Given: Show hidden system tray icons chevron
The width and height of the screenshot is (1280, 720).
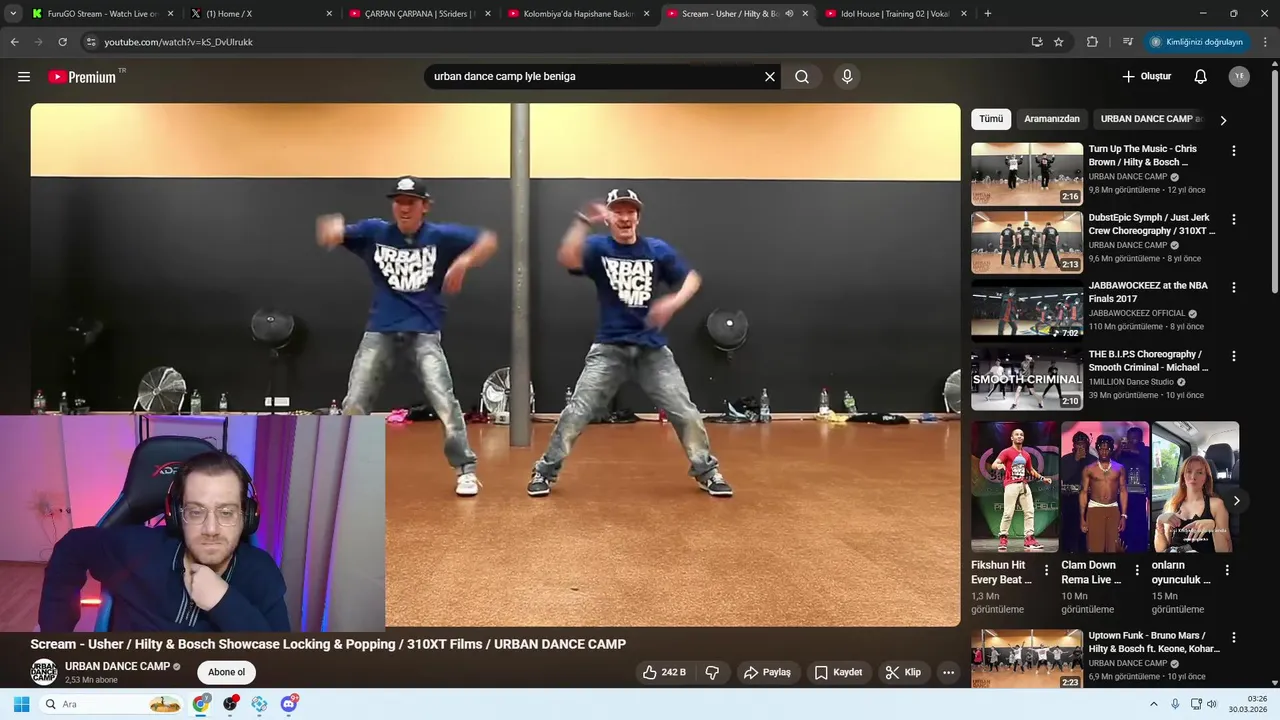Looking at the screenshot, I should [1153, 704].
